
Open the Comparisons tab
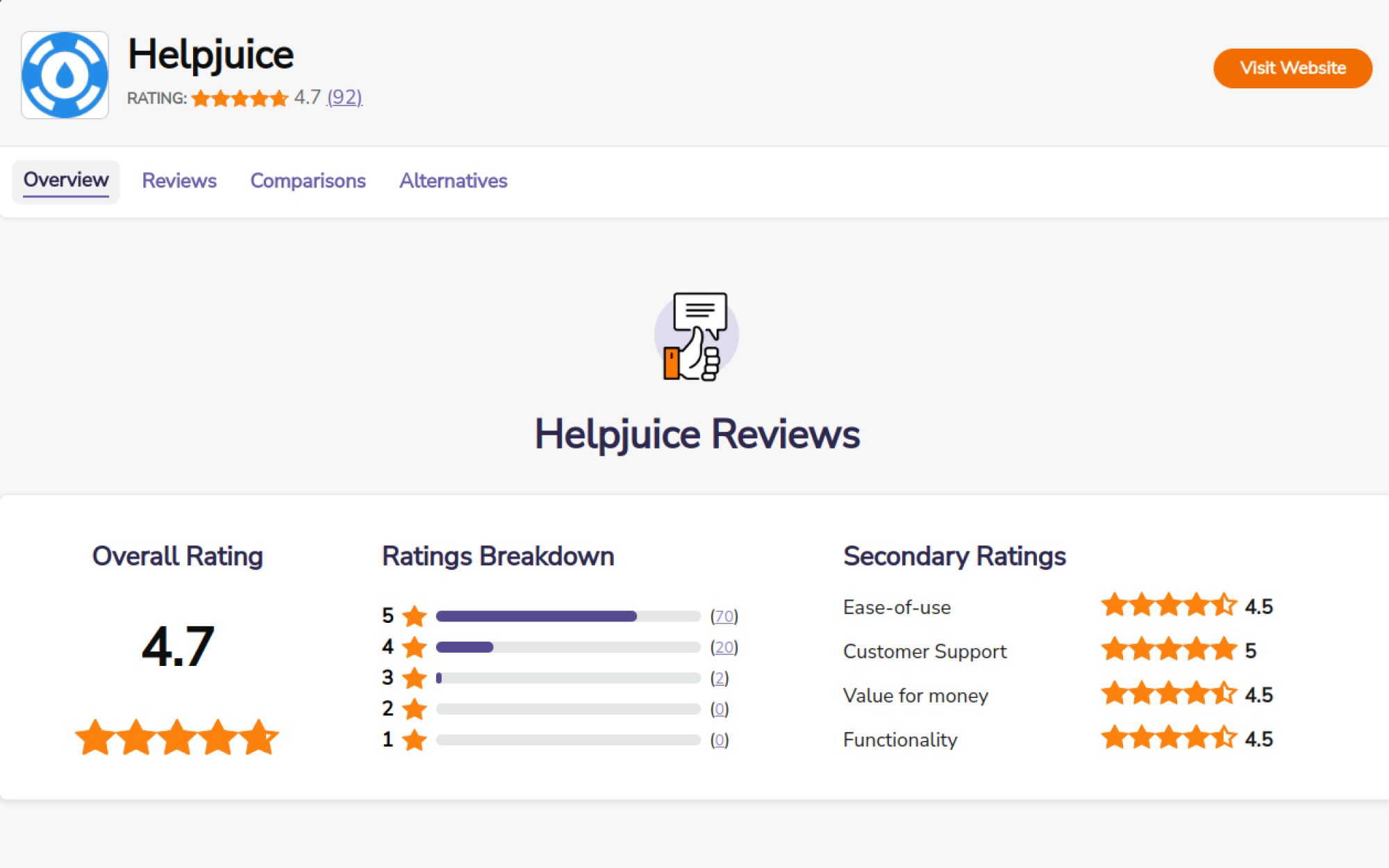pyautogui.click(x=308, y=181)
